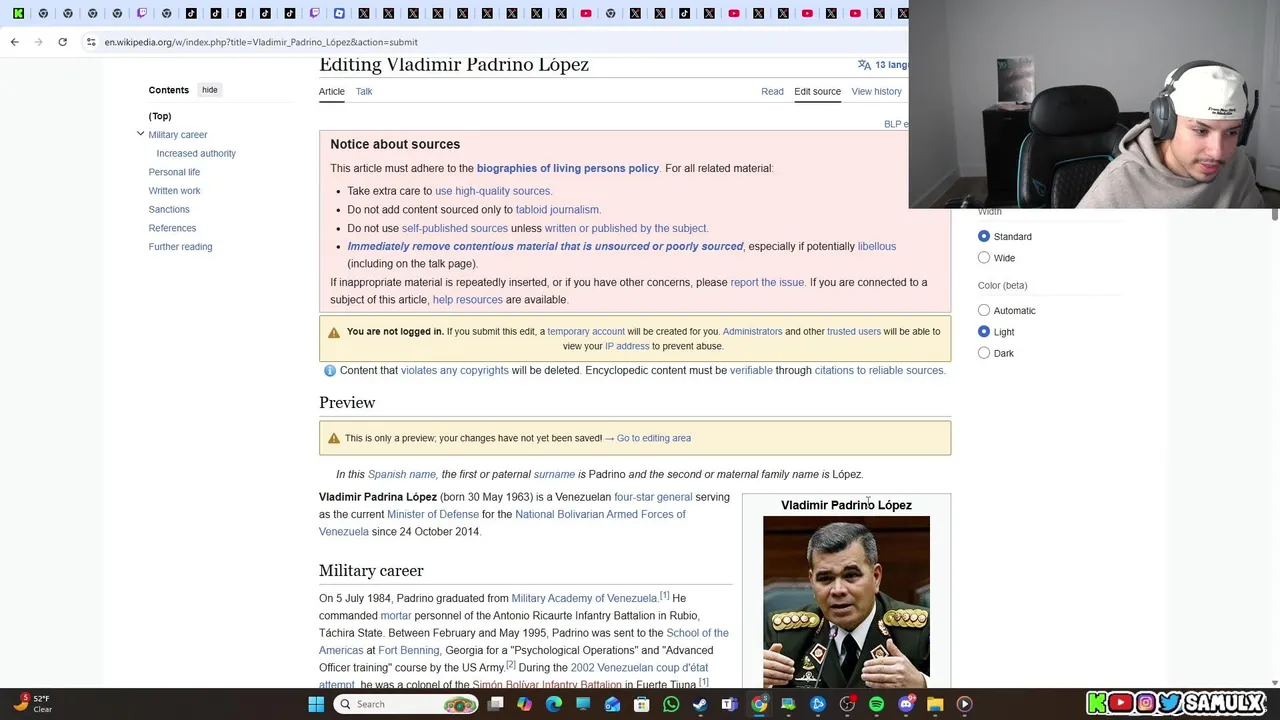The image size is (1280, 720).
Task: Open self-published sources link
Action: (x=455, y=228)
